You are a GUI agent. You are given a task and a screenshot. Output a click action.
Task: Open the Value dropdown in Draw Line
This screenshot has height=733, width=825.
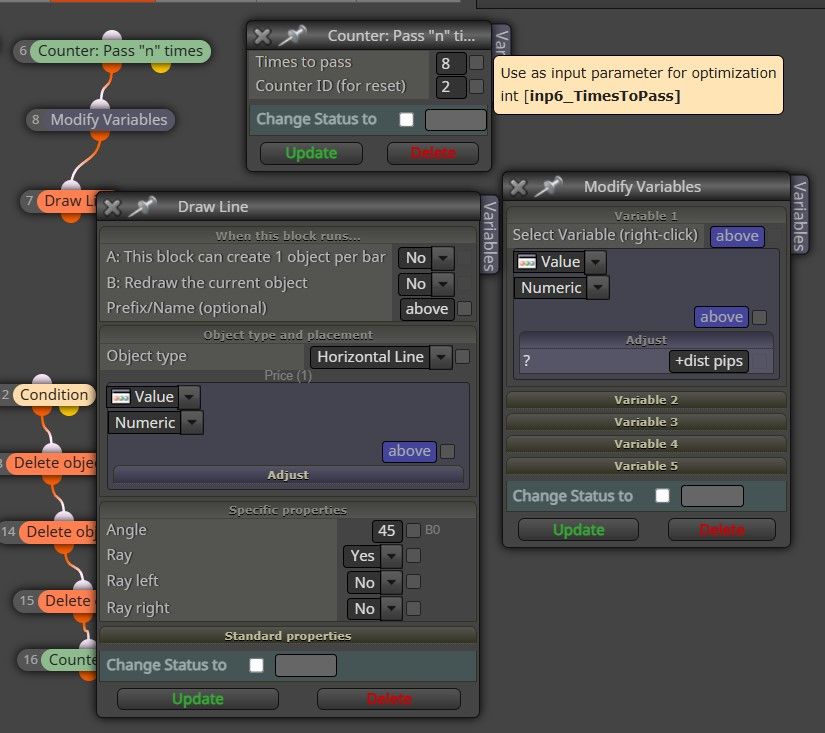[x=154, y=397]
